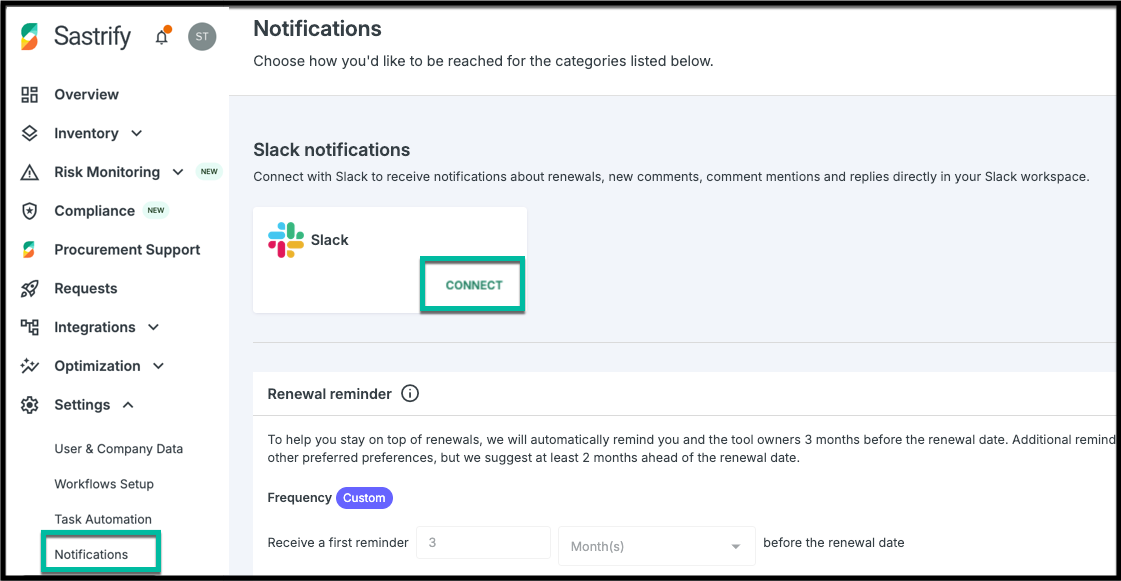Click the Compliance shield icon

30,211
